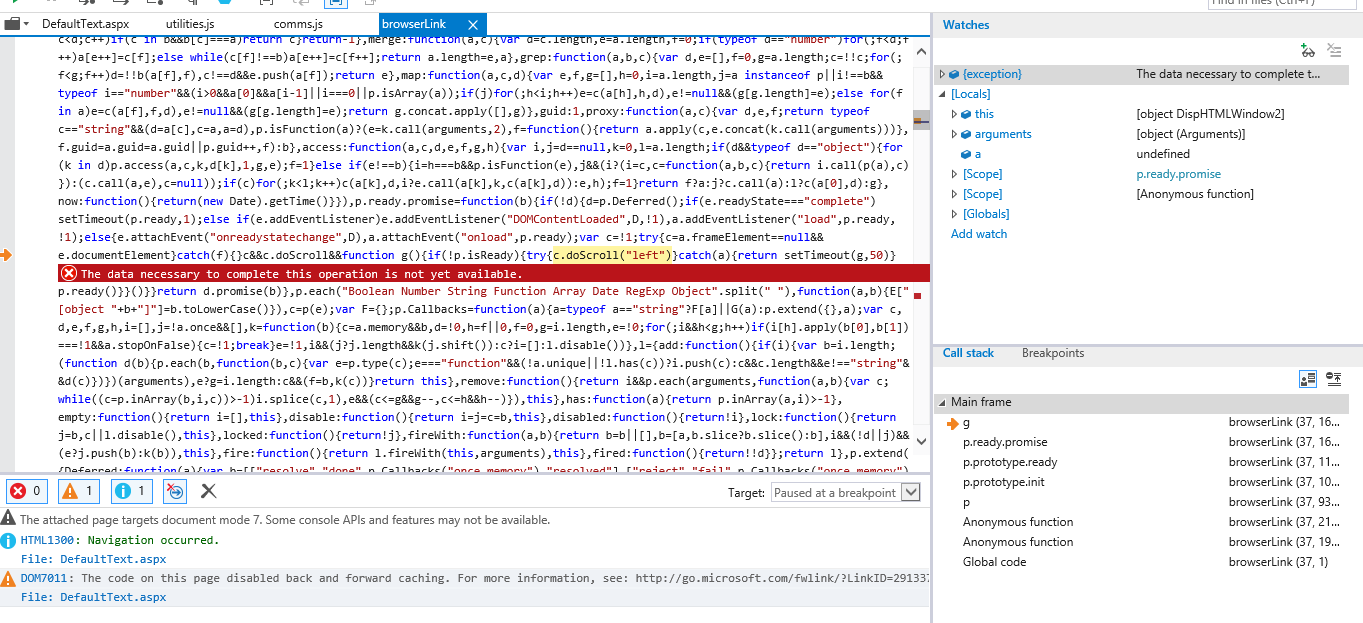Collapse the Main frame section
Image resolution: width=1363 pixels, height=623 pixels.
[942, 402]
